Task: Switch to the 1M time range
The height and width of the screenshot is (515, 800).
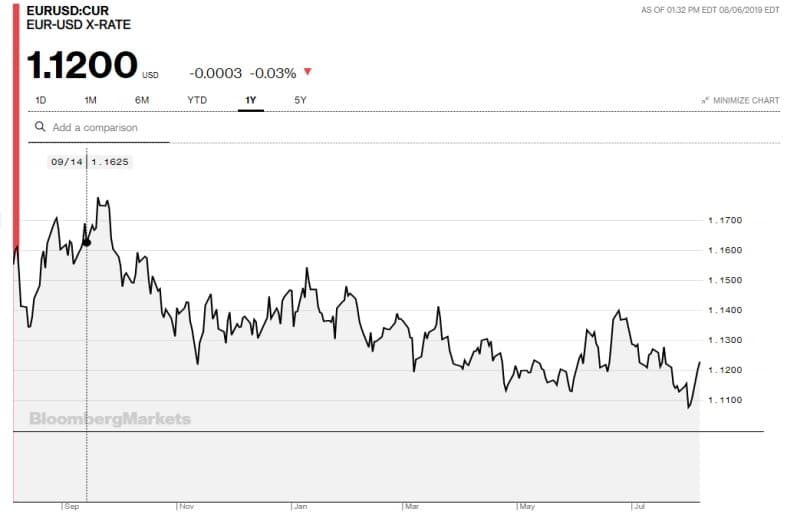Action: coord(90,100)
